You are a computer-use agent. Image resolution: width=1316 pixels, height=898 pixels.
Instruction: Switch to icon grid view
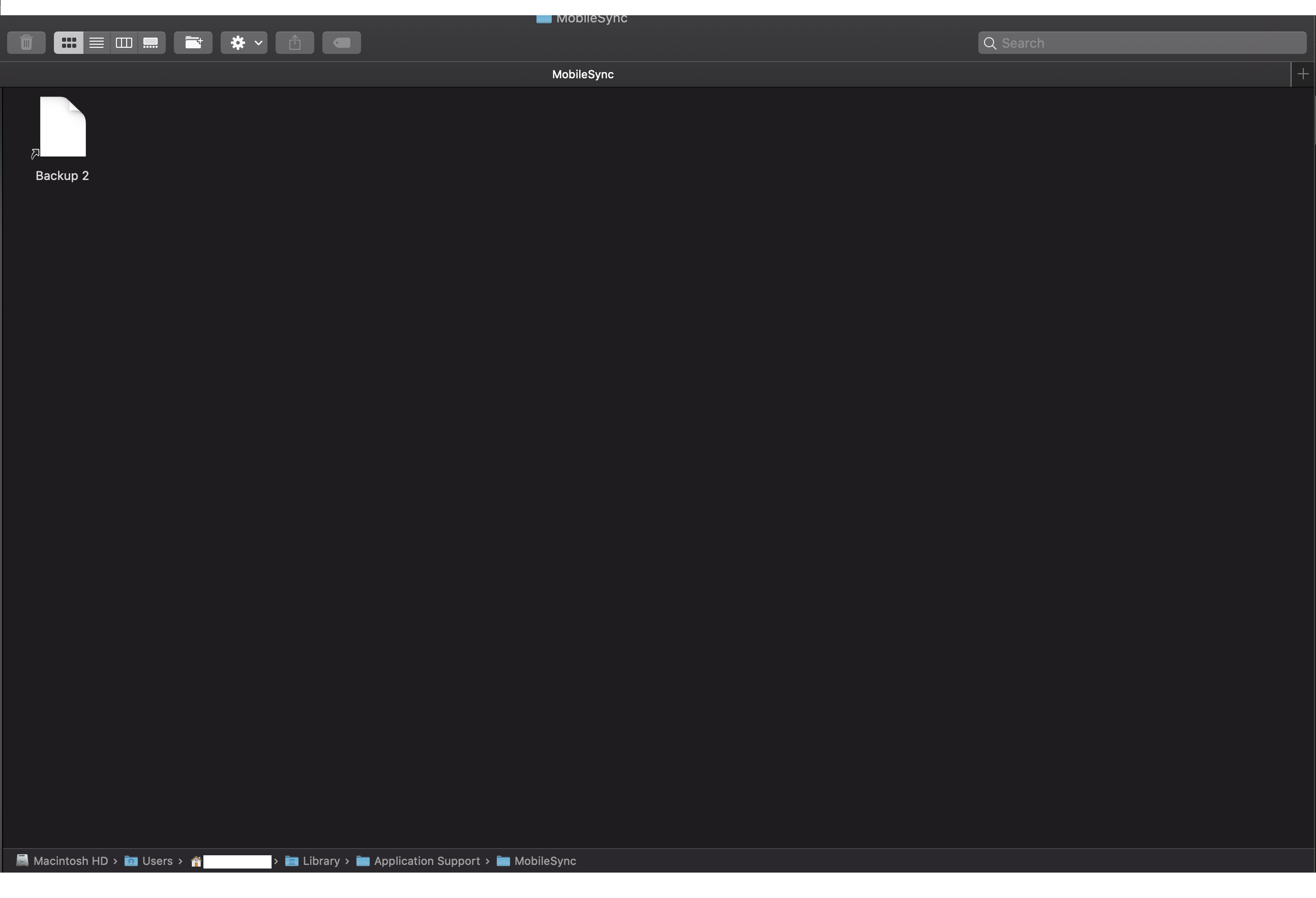pos(69,43)
